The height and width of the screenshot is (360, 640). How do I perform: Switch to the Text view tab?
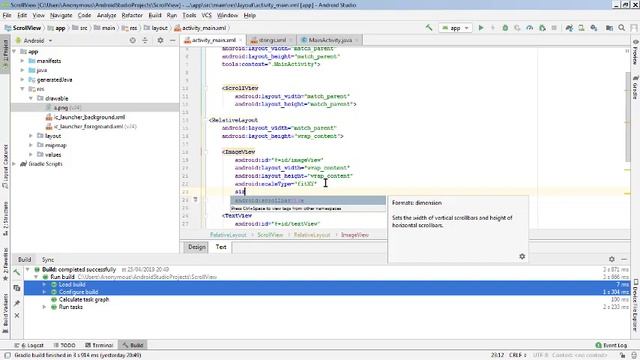click(221, 247)
